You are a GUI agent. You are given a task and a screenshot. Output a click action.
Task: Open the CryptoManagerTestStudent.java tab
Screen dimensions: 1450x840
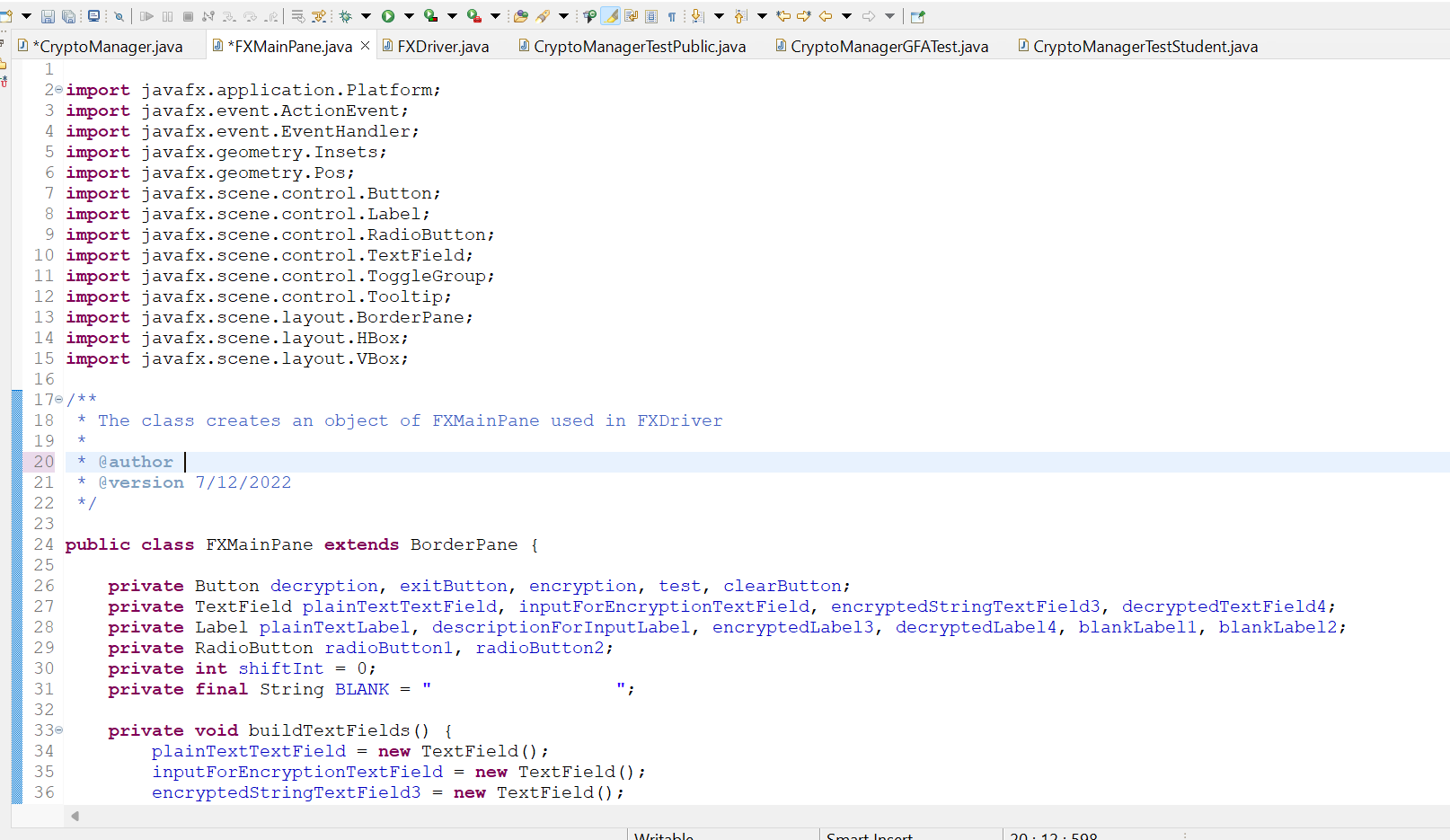[x=1138, y=47]
